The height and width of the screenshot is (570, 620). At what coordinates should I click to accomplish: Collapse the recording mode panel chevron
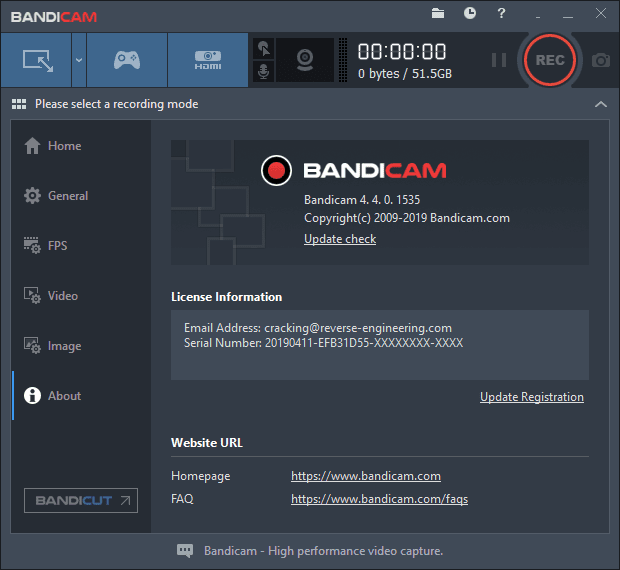pos(601,104)
